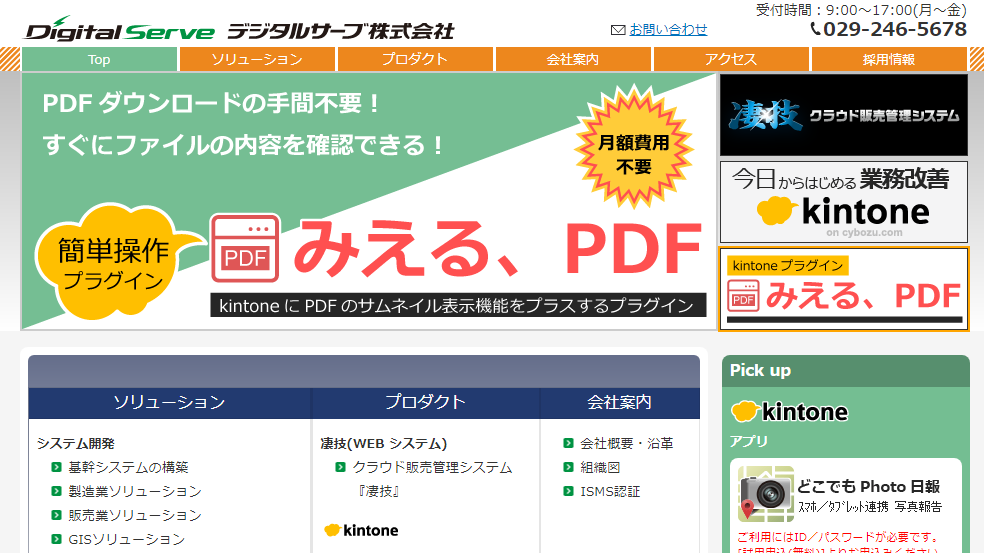Click the green arrow icon beside ISMS認証
Screen dimensions: 984x553
568,491
